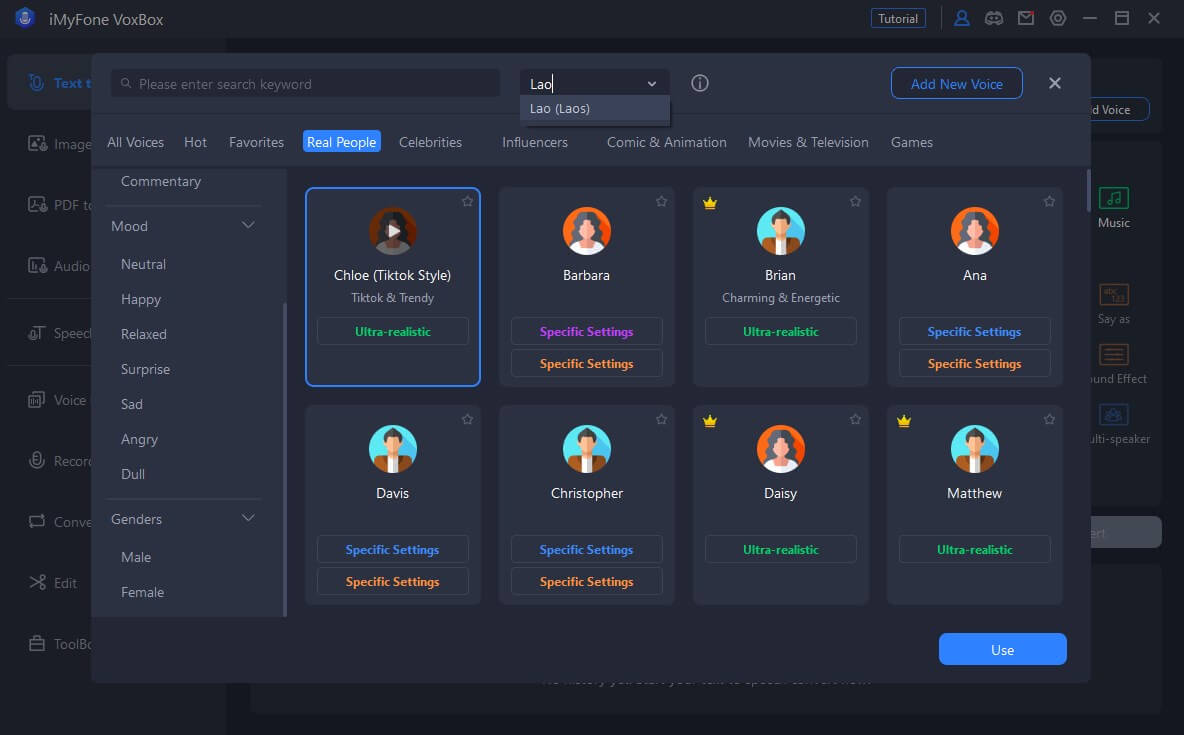Switch to Hot tab

click(196, 142)
